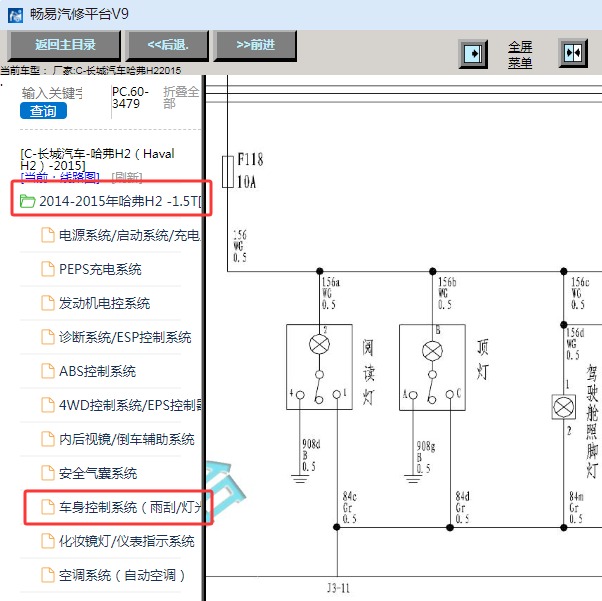
Task: Click the 查询 search button
Action: (x=43, y=111)
